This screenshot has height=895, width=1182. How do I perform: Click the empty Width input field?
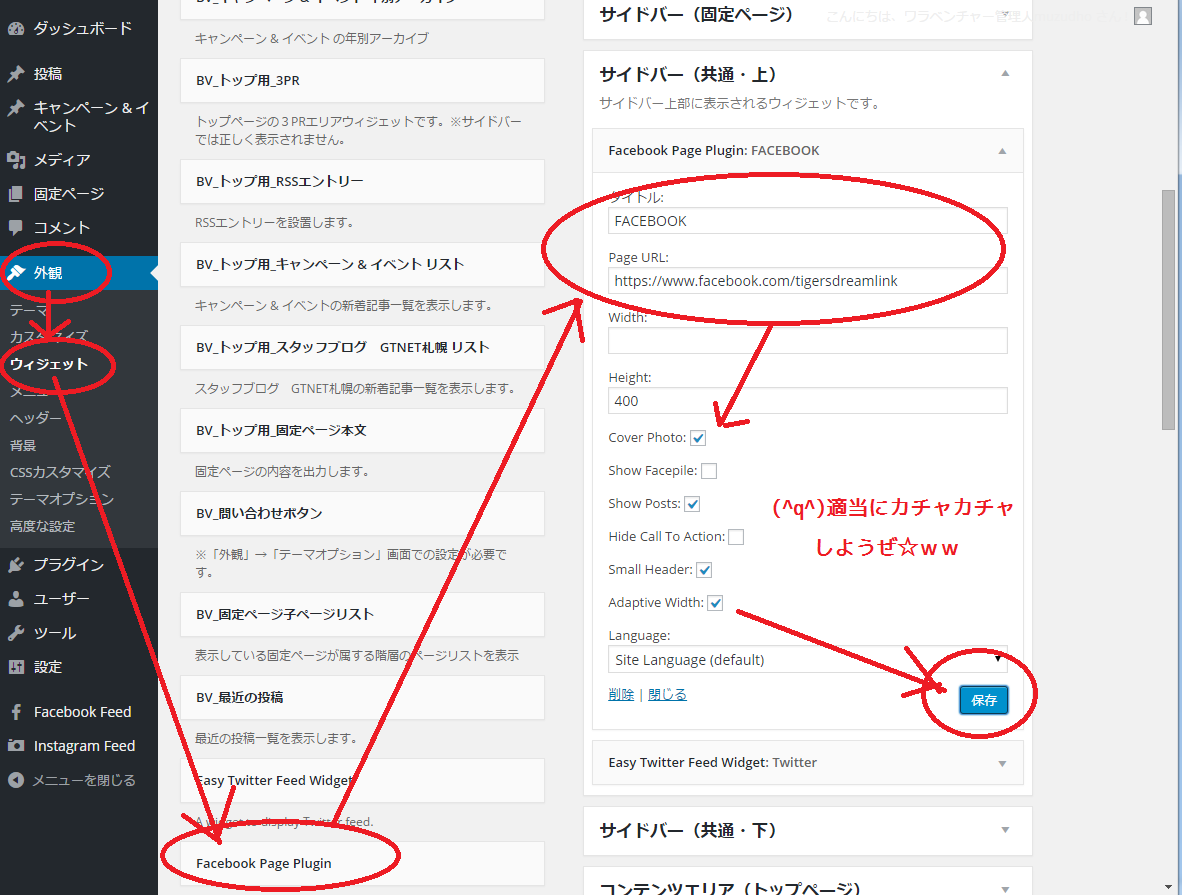coord(807,341)
